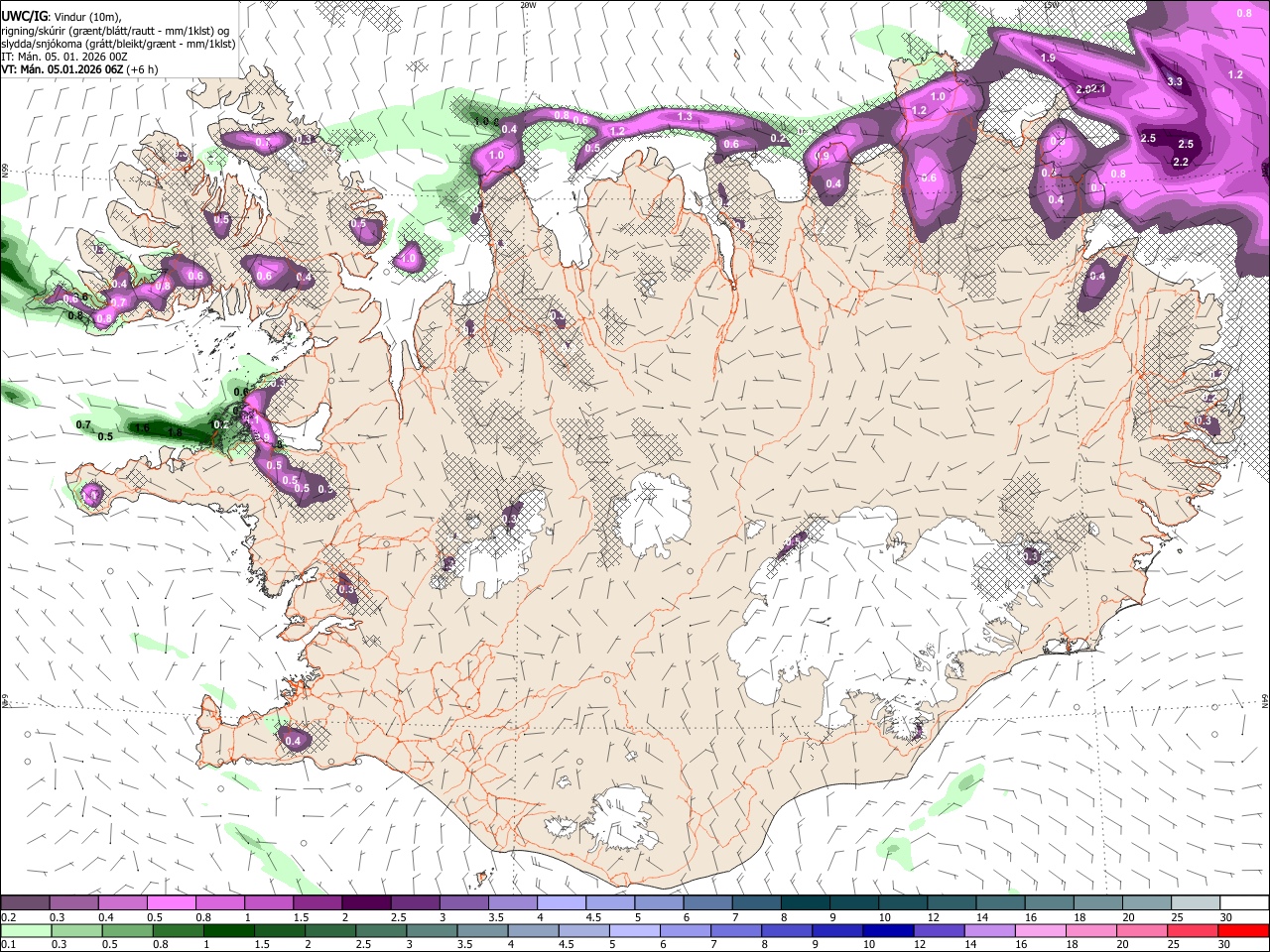Select the black 1.6 value in the green rain band
Viewport: 1270px width, 952px height.
coord(143,428)
